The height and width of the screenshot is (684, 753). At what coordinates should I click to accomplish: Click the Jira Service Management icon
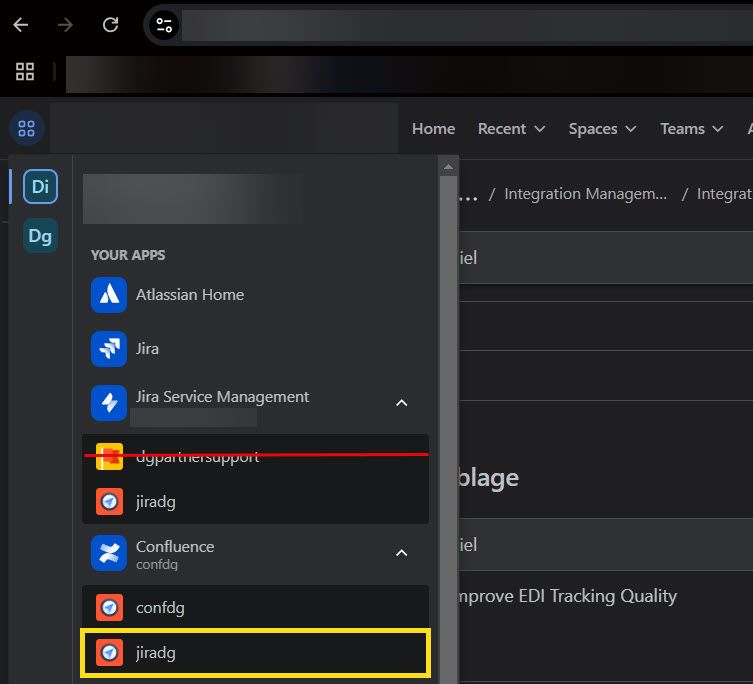(x=109, y=403)
